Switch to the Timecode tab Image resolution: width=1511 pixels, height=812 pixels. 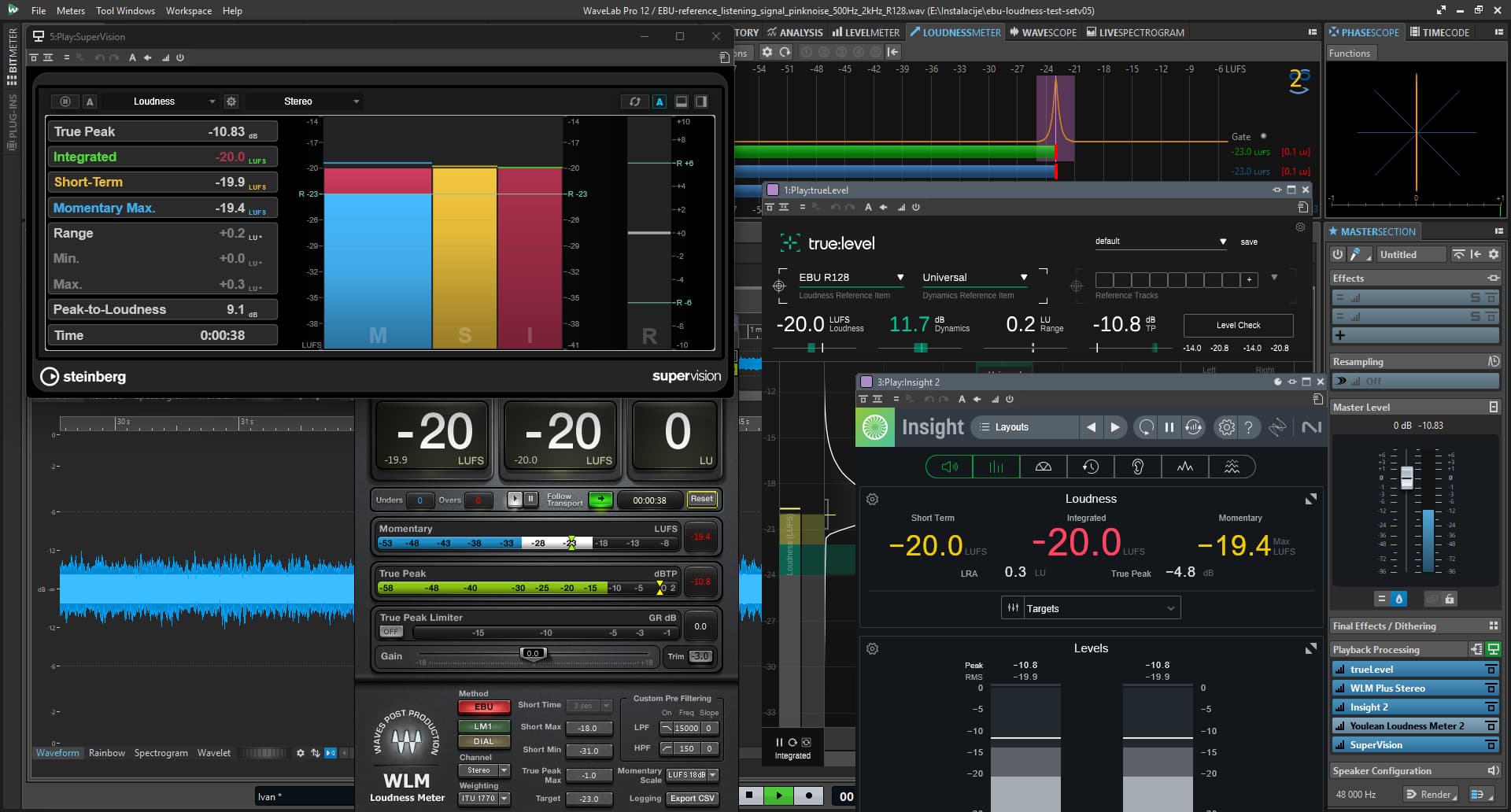(x=1440, y=32)
